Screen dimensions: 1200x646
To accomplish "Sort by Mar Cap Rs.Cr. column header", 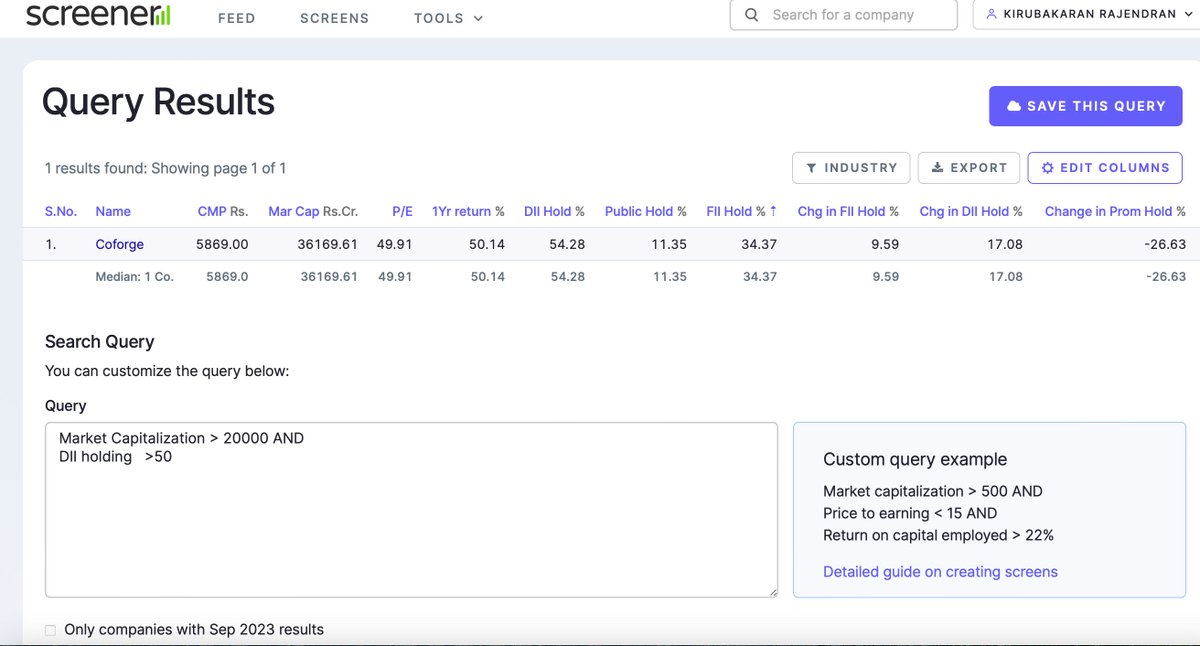I will tap(313, 212).
